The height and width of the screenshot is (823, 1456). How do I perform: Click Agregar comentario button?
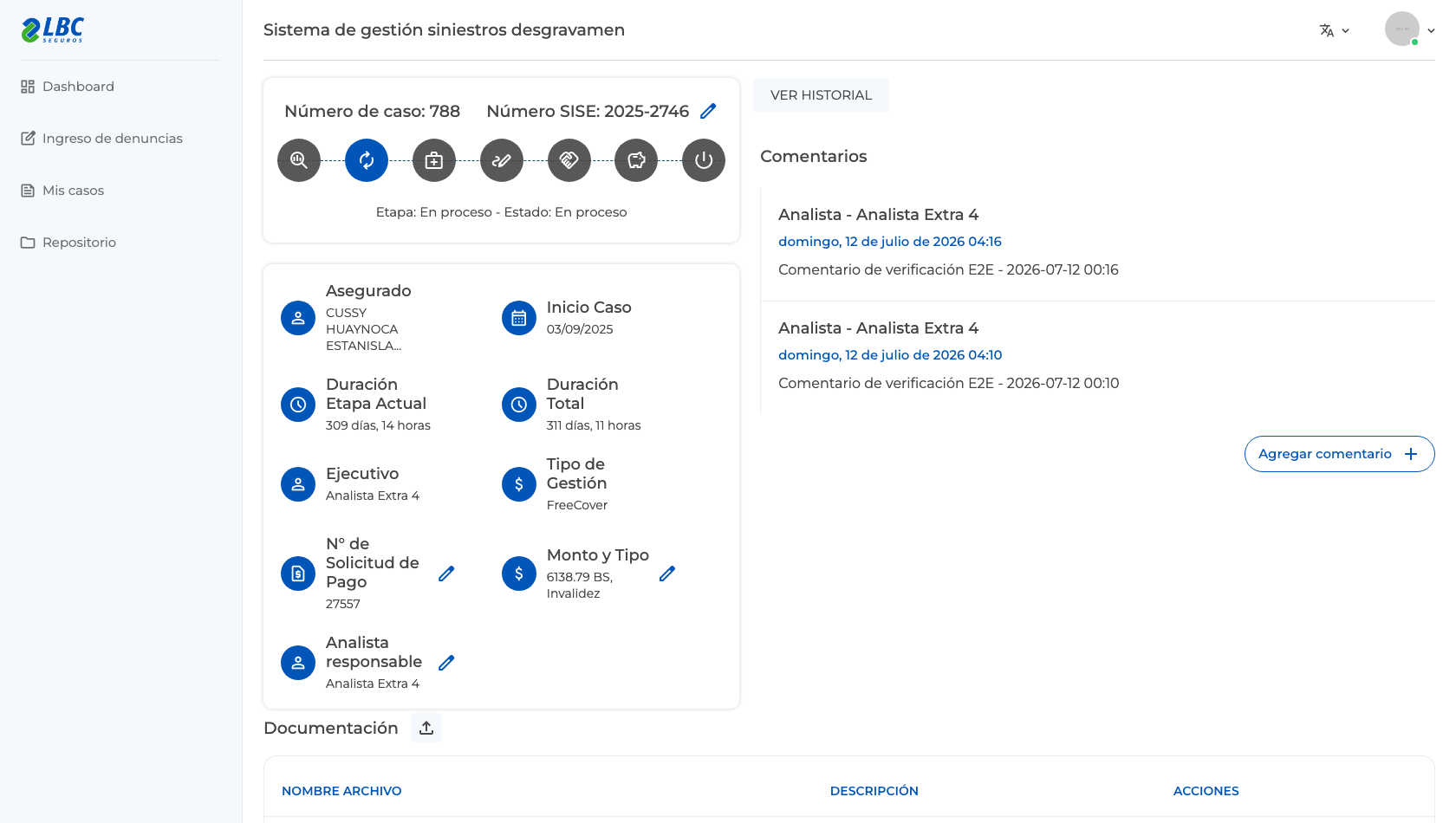click(1339, 454)
